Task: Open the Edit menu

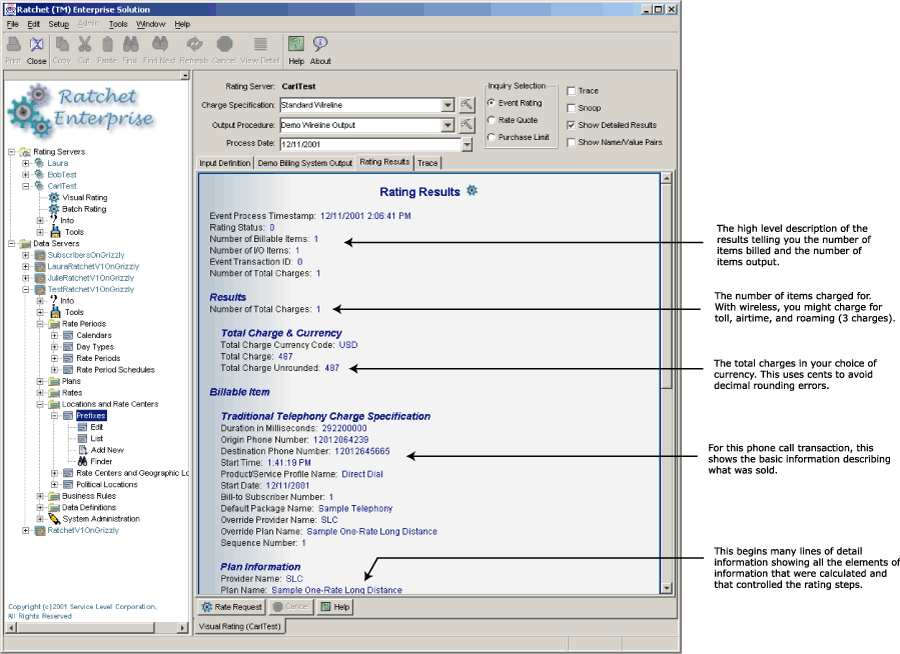Action: 34,24
